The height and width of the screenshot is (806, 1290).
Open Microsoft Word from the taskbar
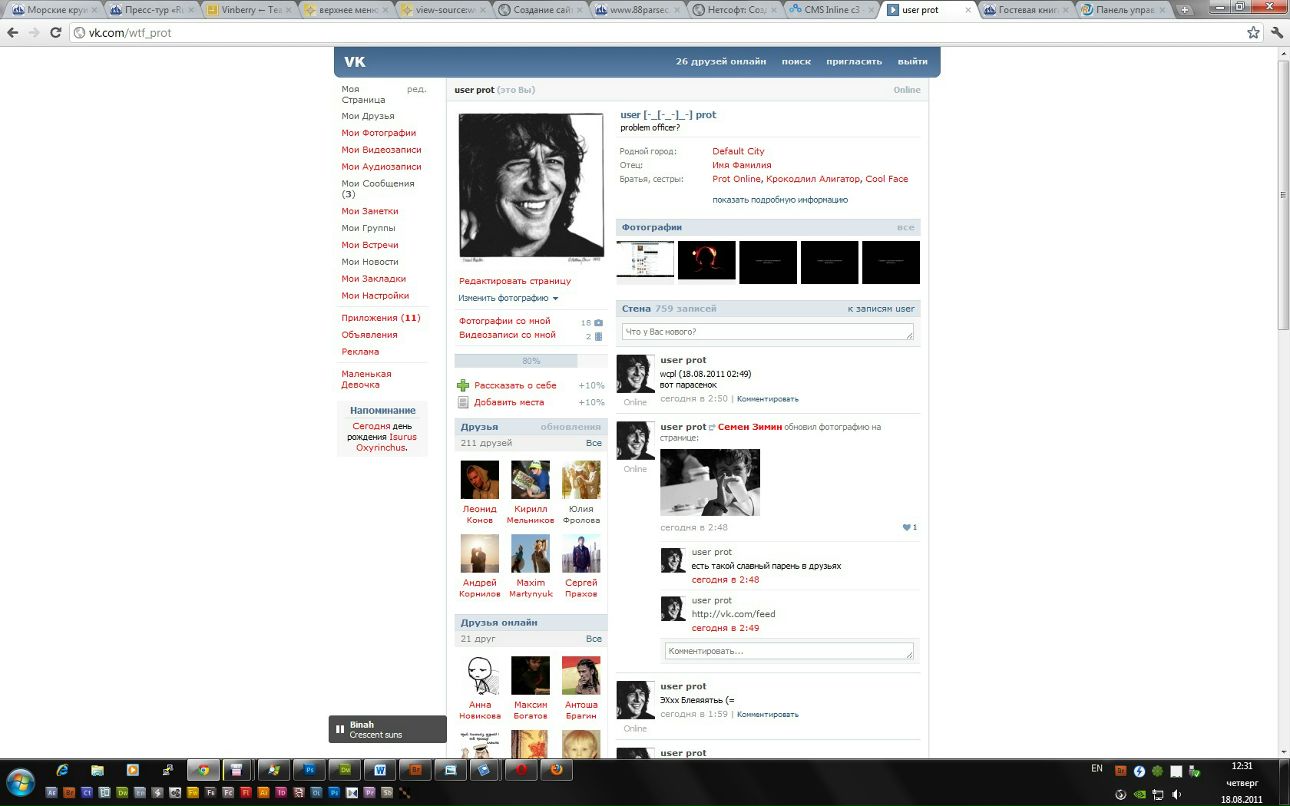[x=380, y=770]
